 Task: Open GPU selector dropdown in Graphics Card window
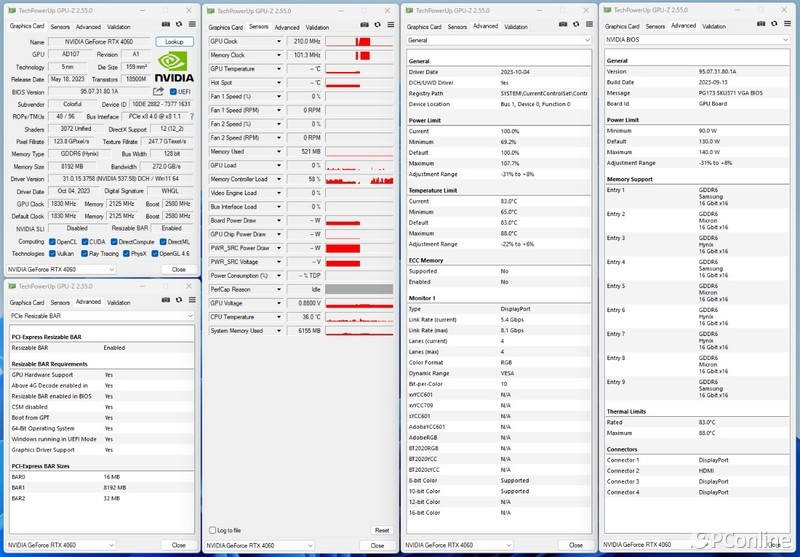61,269
